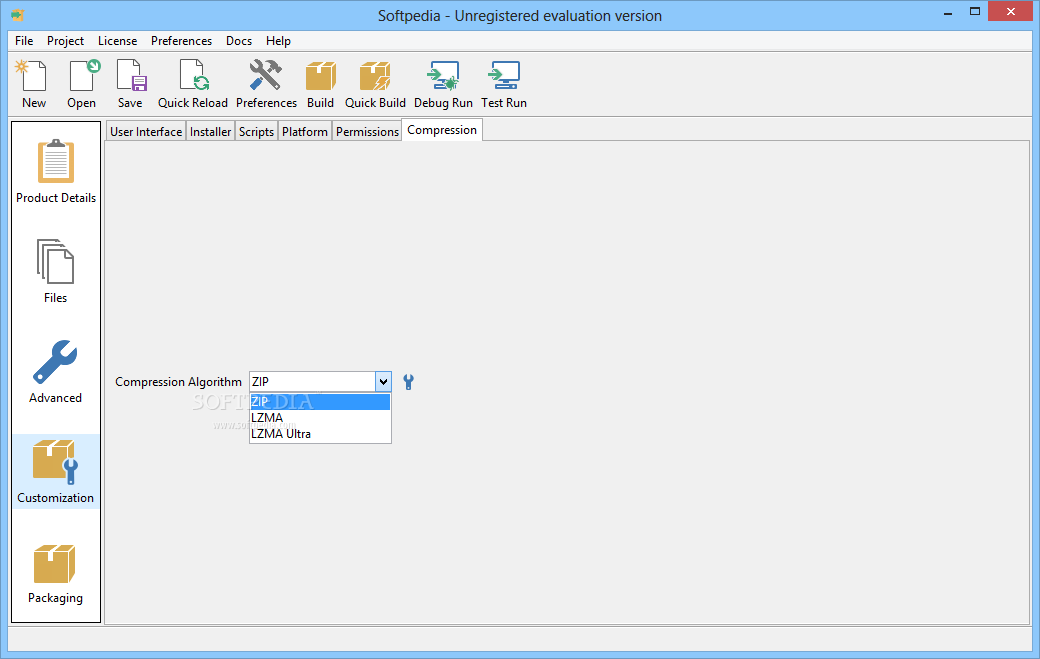Open the Help menu
The width and height of the screenshot is (1040, 659).
(279, 41)
